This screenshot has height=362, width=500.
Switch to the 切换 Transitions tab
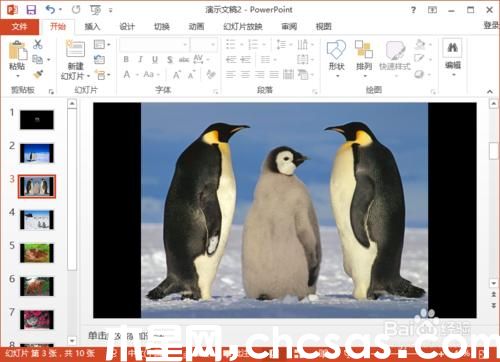pos(162,27)
